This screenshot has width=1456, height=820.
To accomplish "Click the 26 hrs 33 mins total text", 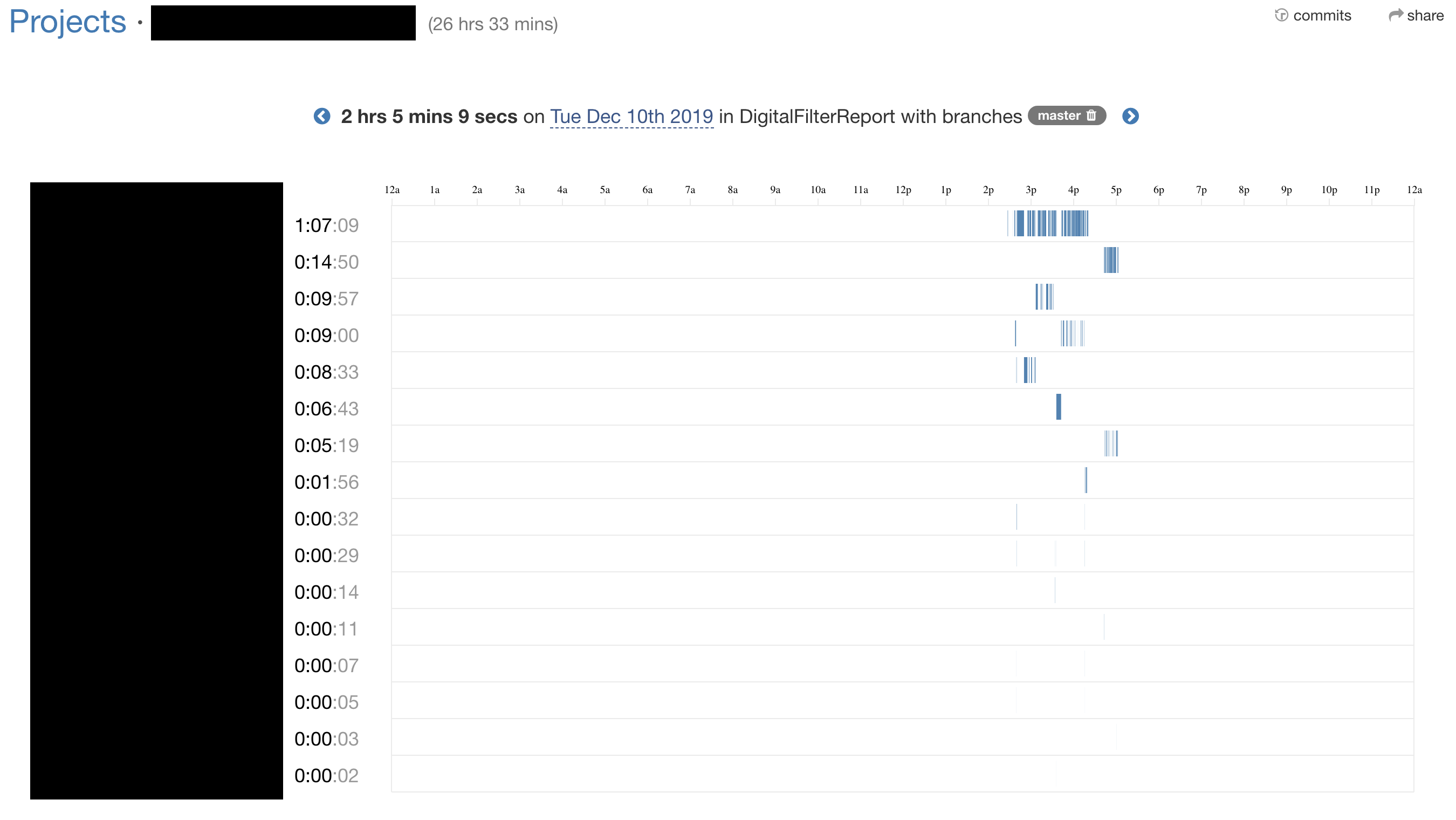I will [x=492, y=24].
